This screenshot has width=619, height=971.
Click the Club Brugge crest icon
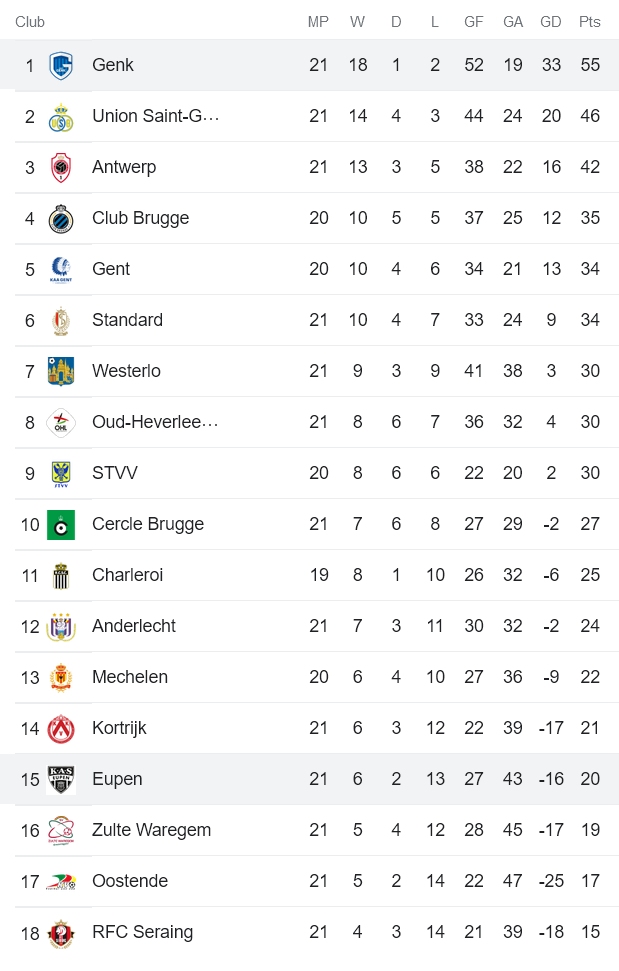coord(61,219)
